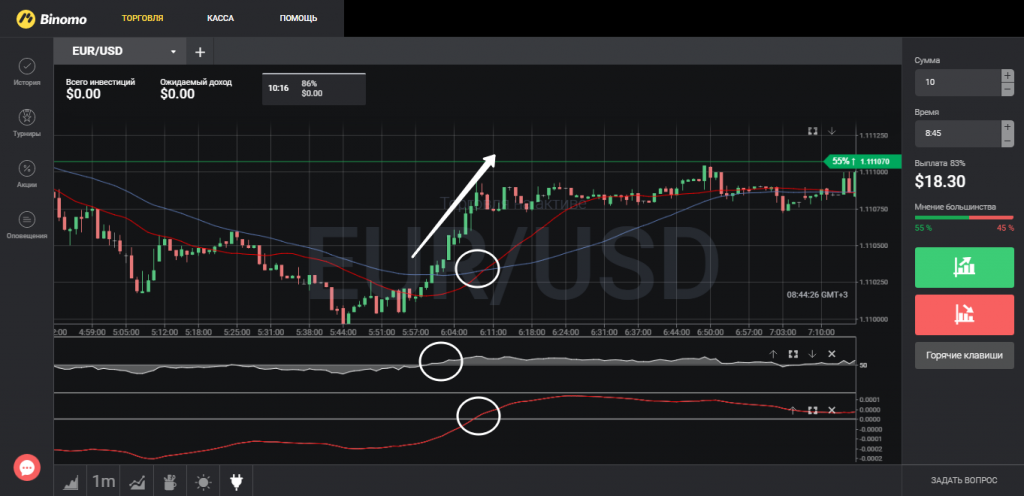Screen dimensions: 1024x496
Task: Click ЗАДАТЬ ВОПРОС link
Action: pyautogui.click(x=964, y=480)
